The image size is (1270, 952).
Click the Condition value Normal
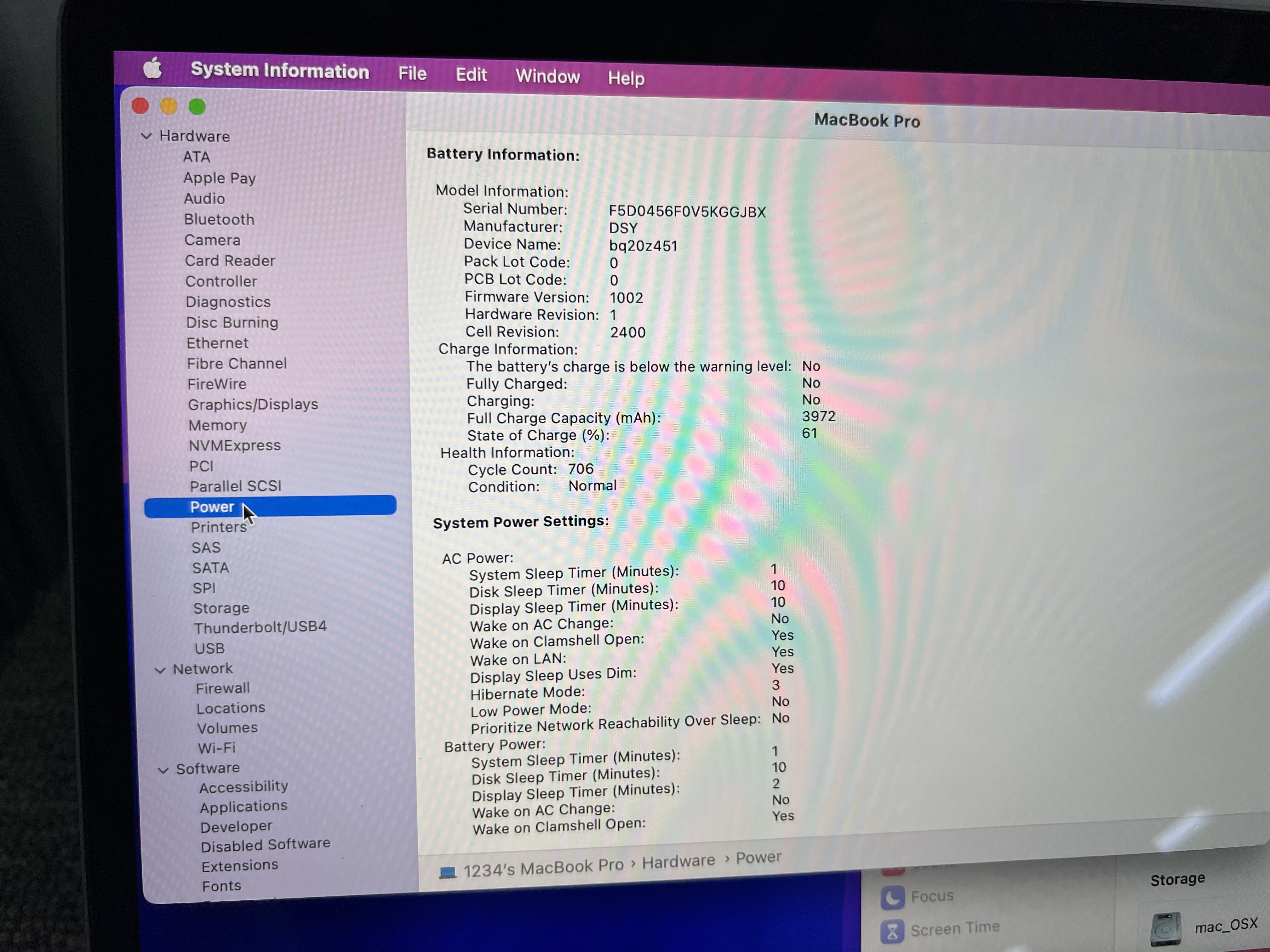pos(592,485)
